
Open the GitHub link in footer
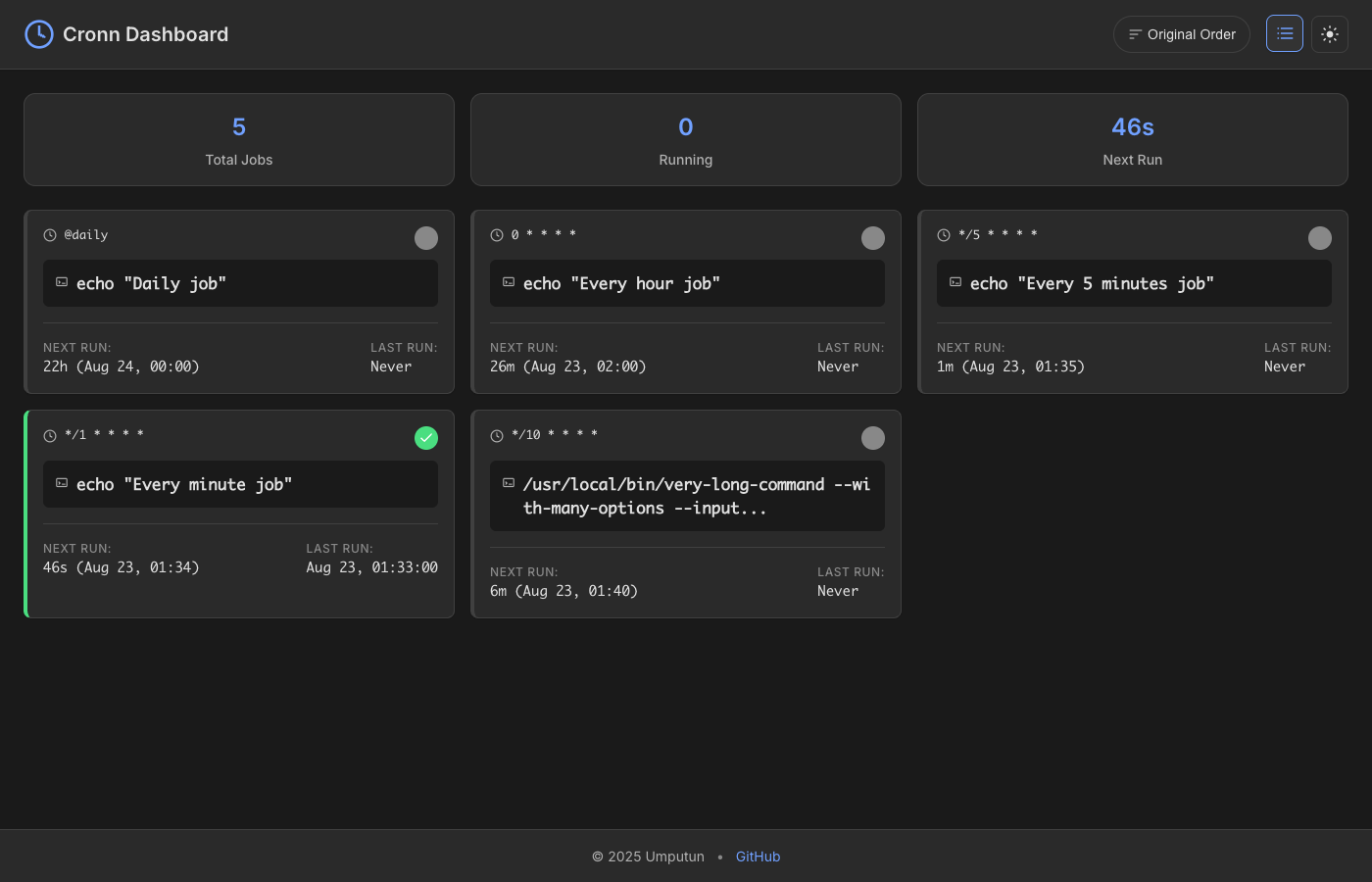click(x=759, y=857)
